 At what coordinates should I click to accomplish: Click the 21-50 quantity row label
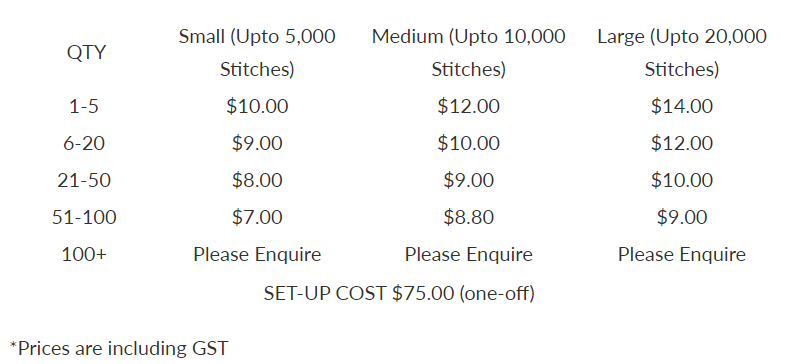(84, 180)
